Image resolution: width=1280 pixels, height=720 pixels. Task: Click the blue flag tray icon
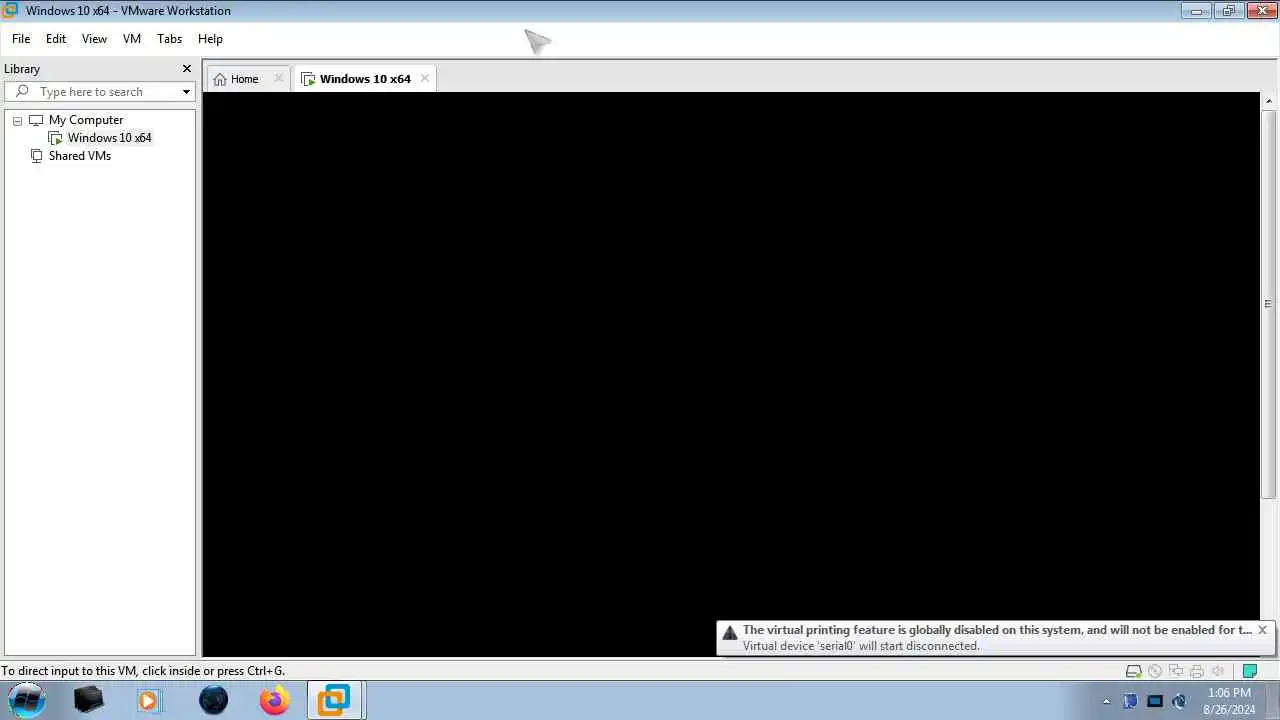pos(1130,701)
